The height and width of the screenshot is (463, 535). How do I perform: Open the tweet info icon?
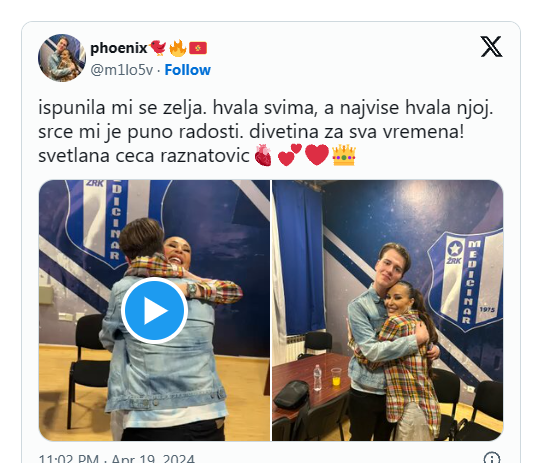(492, 457)
